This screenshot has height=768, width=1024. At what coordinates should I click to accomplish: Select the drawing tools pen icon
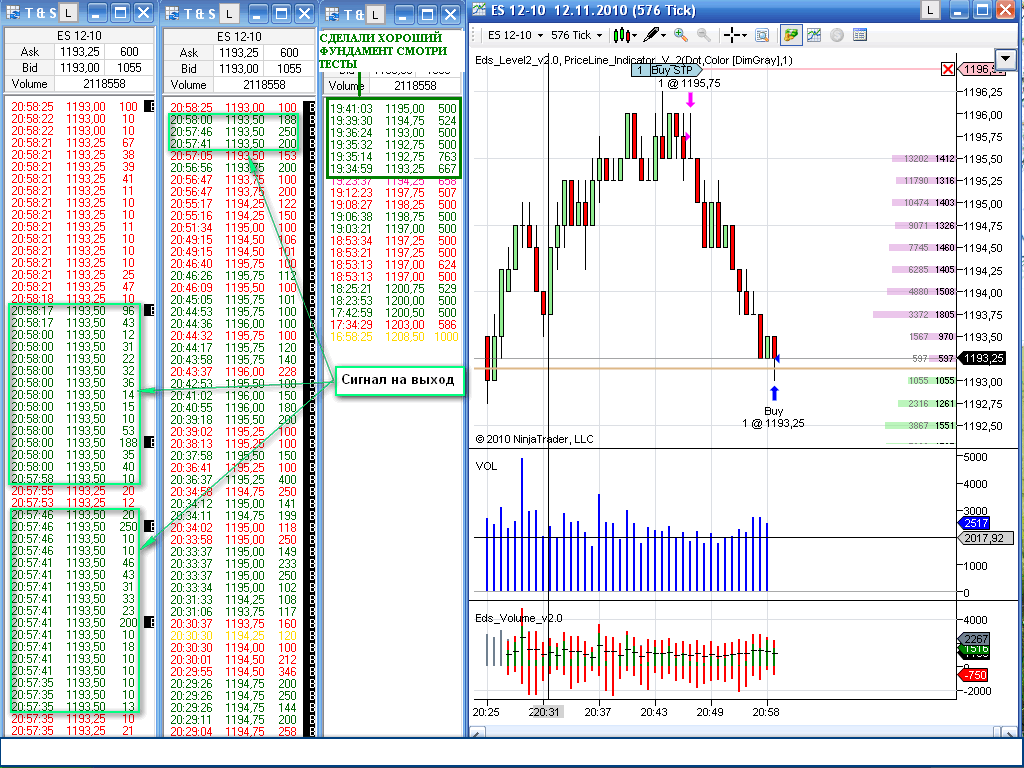[654, 35]
